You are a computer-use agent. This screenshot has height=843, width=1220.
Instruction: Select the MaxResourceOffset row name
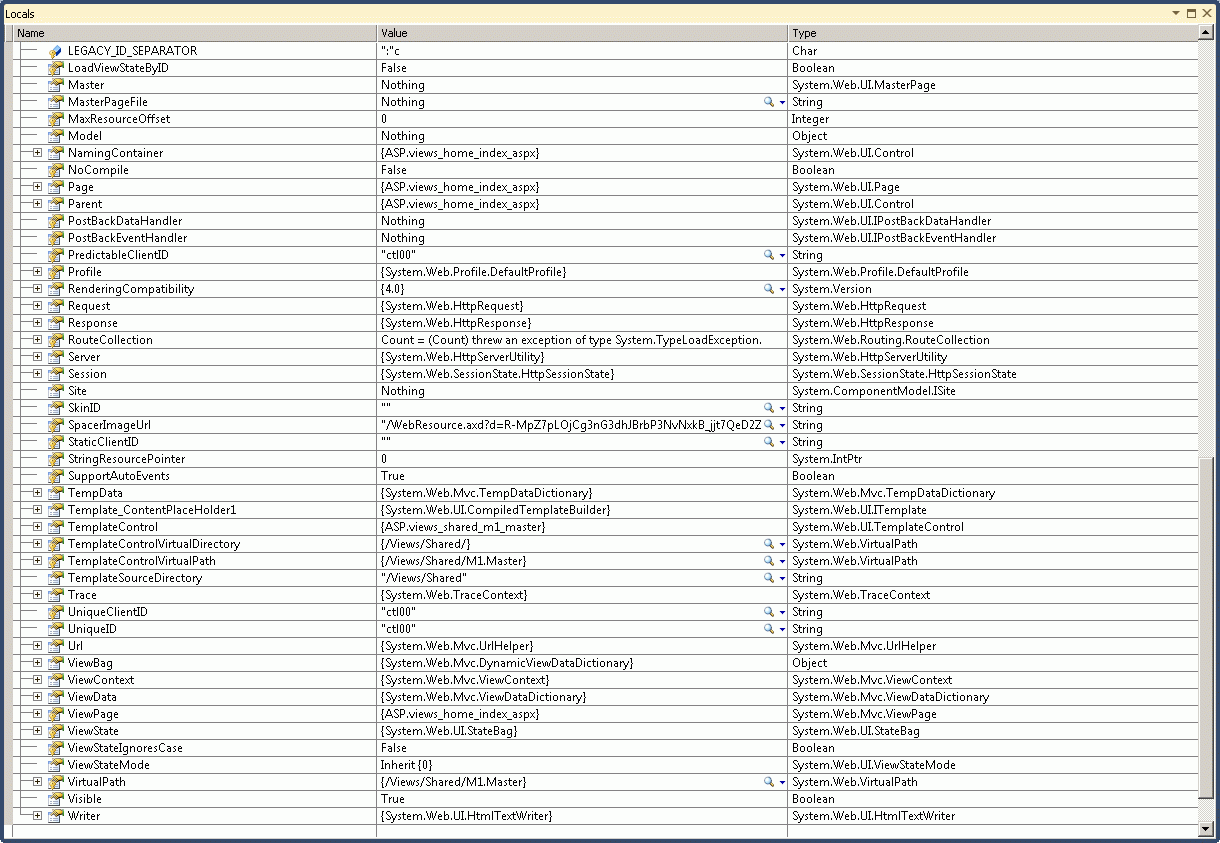119,119
